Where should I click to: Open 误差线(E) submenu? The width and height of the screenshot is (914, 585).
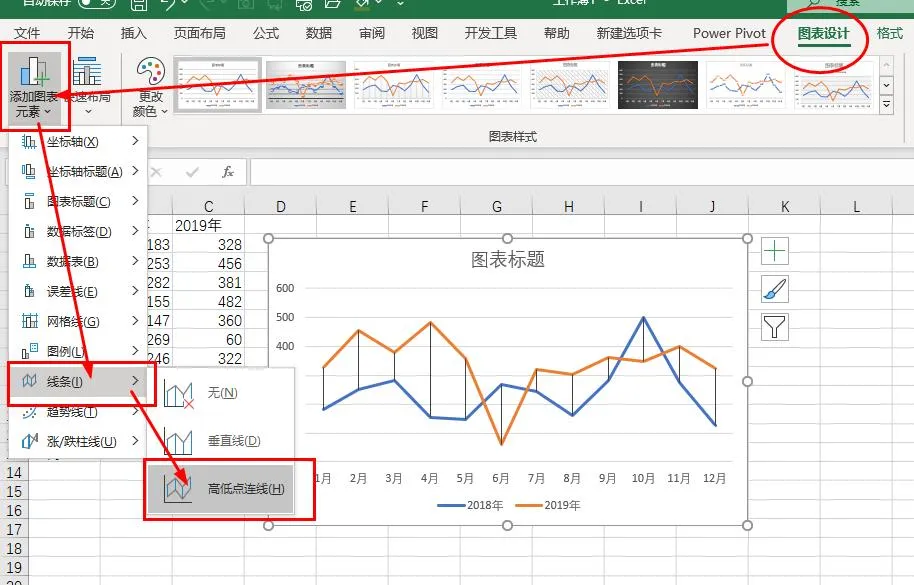coord(78,291)
